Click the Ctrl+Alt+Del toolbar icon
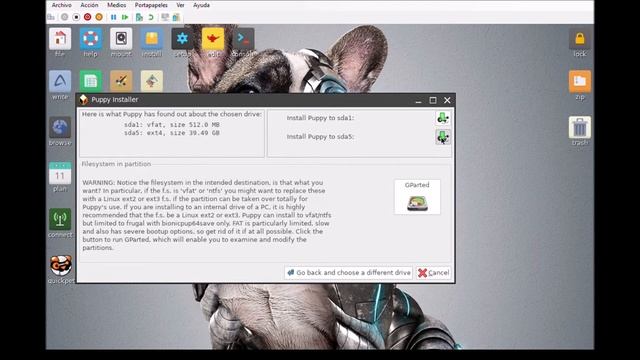 51,17
